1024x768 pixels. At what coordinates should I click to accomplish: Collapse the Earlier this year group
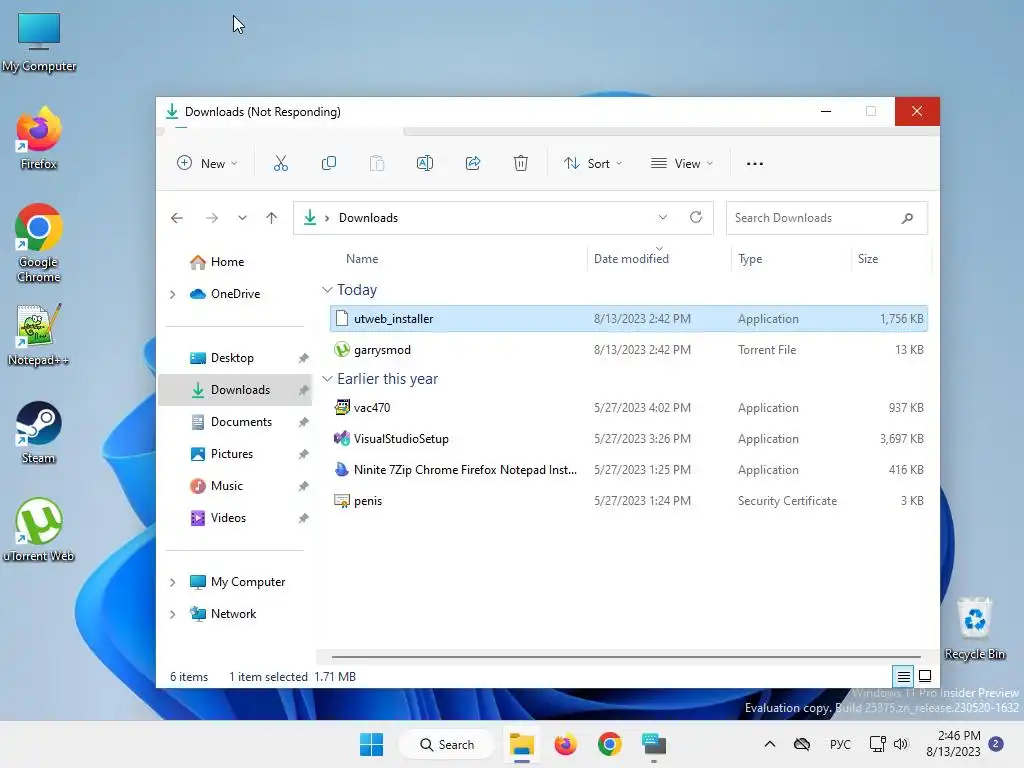(328, 379)
